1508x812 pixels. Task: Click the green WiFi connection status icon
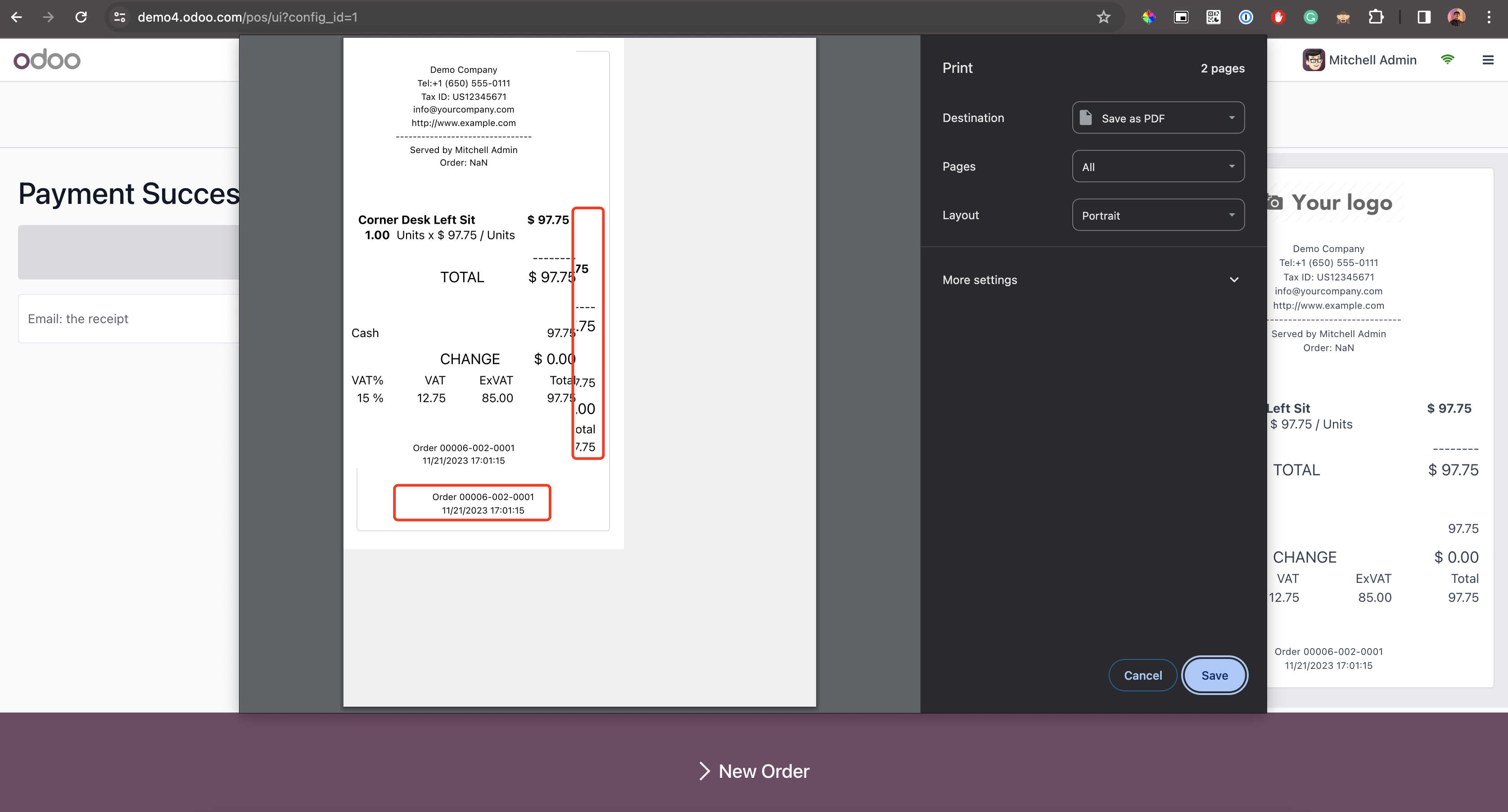1448,59
